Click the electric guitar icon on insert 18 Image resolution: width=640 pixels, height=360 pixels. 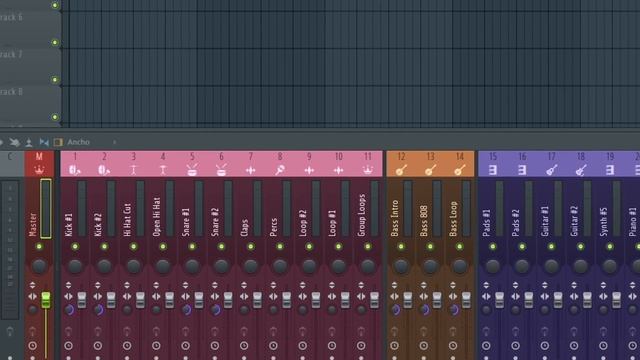pos(581,170)
